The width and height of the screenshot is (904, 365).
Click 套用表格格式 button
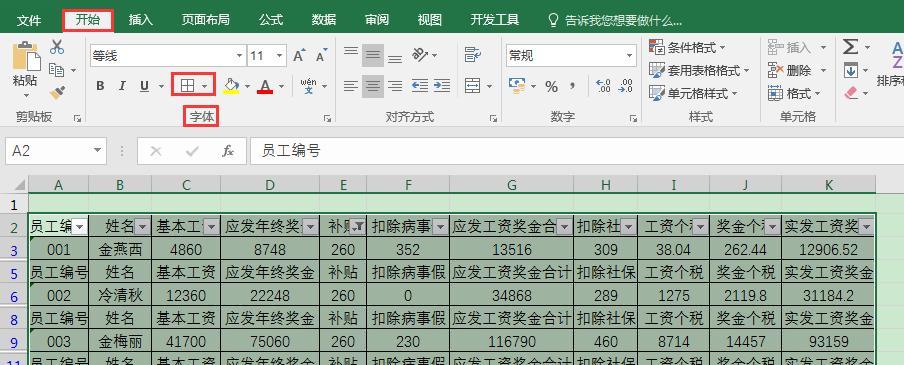point(699,70)
